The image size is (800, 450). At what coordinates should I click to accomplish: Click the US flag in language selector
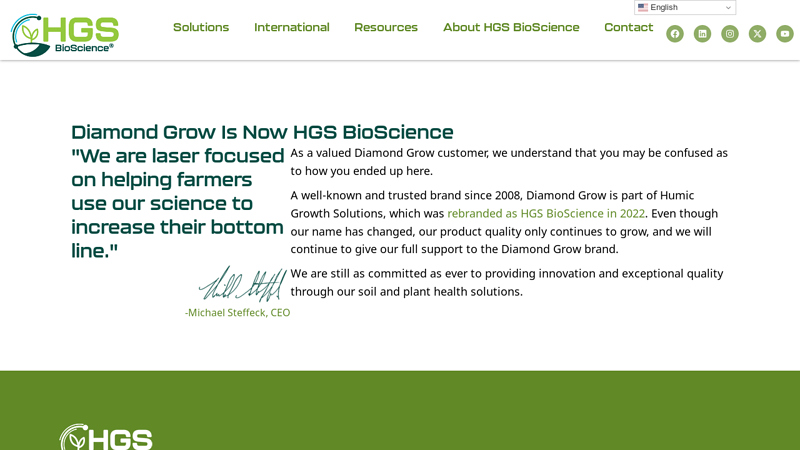[643, 7]
